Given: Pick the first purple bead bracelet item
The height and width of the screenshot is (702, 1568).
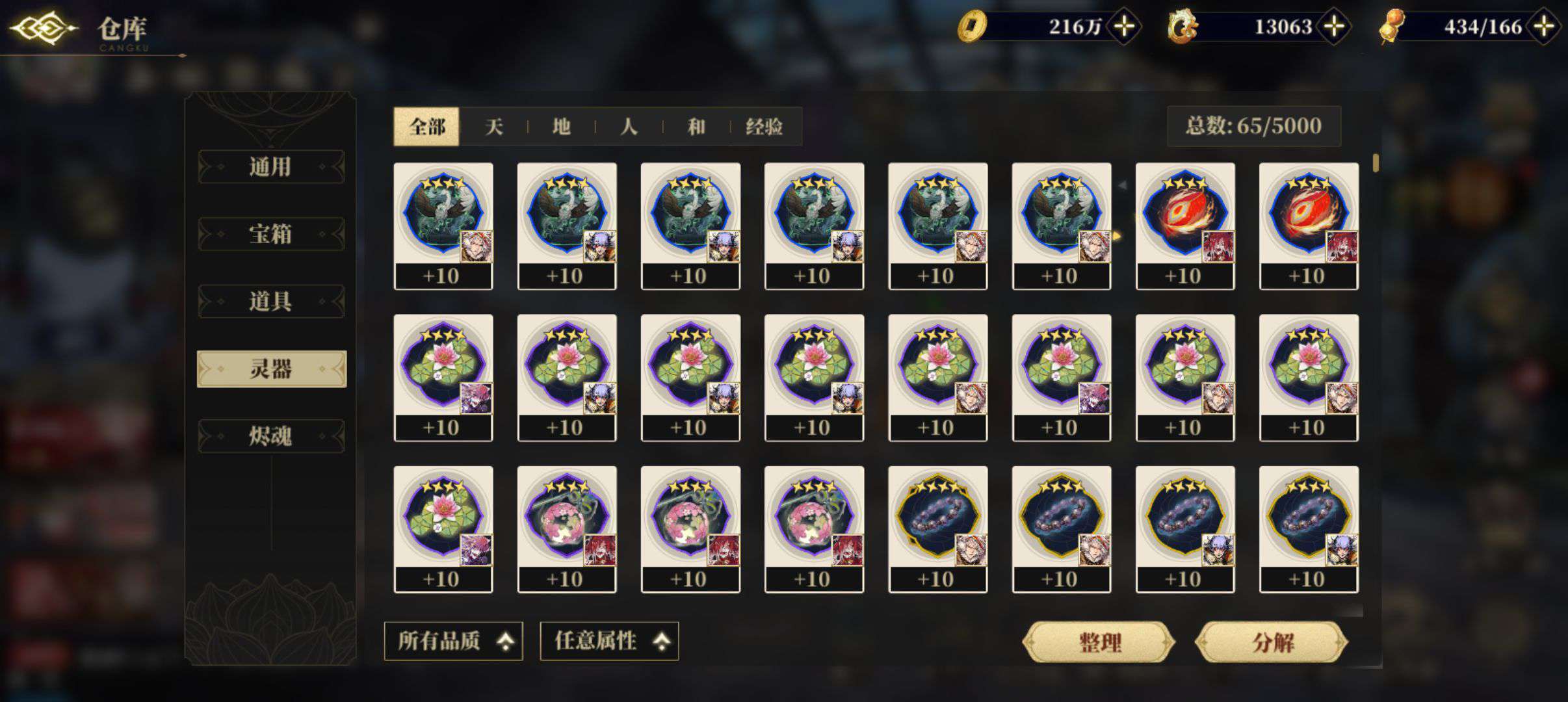Looking at the screenshot, I should (x=938, y=529).
